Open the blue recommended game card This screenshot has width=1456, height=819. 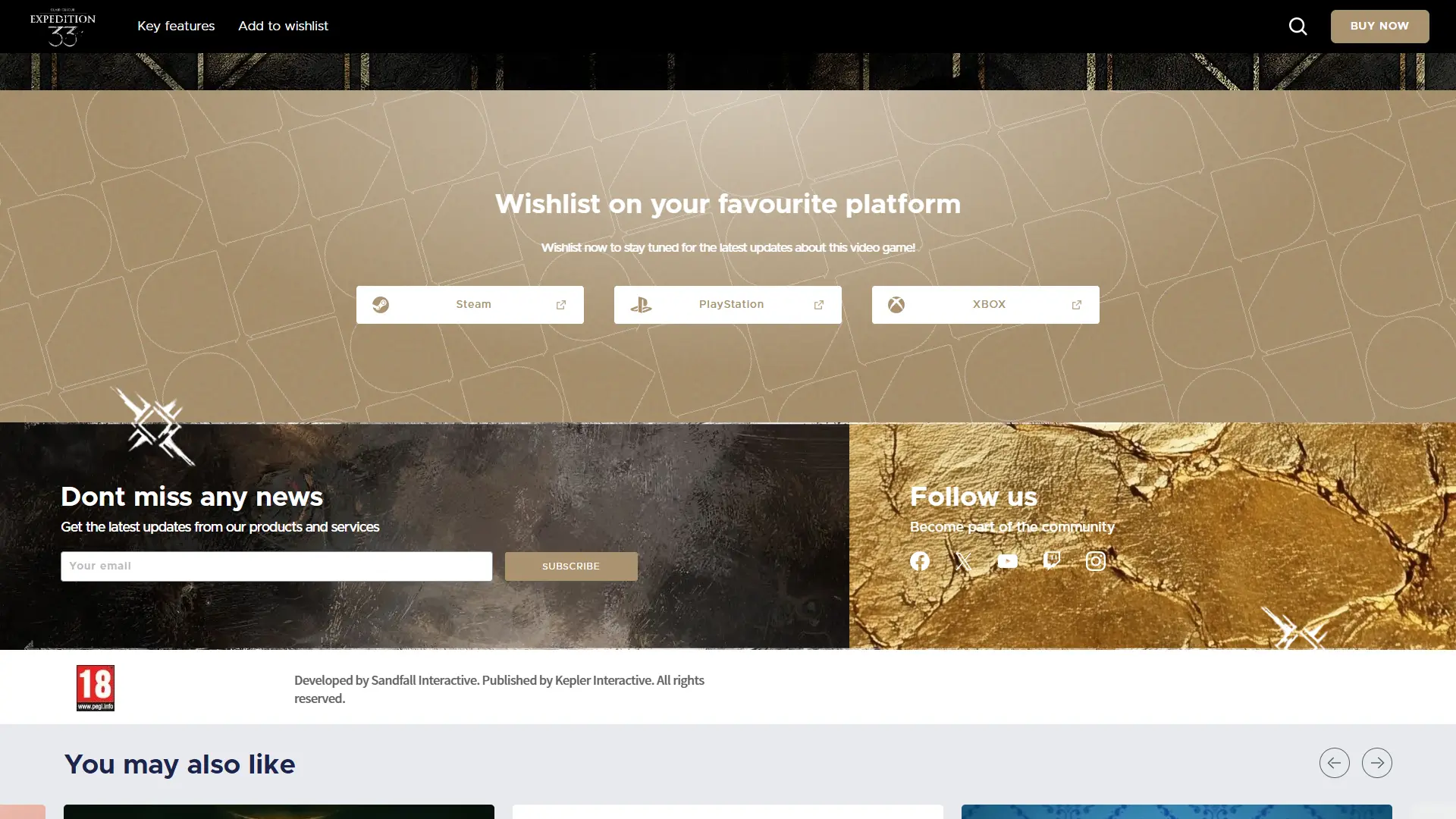tap(1177, 811)
